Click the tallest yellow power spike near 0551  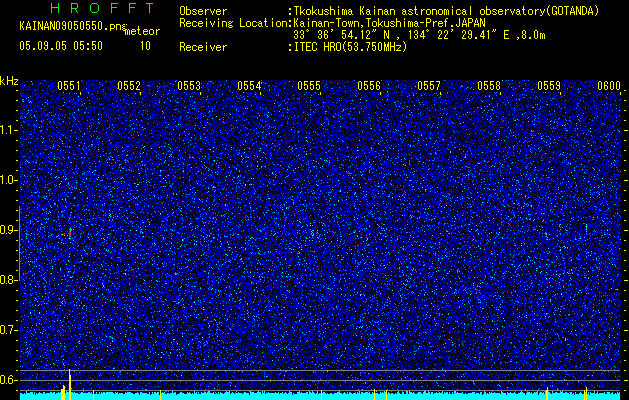pyautogui.click(x=69, y=384)
